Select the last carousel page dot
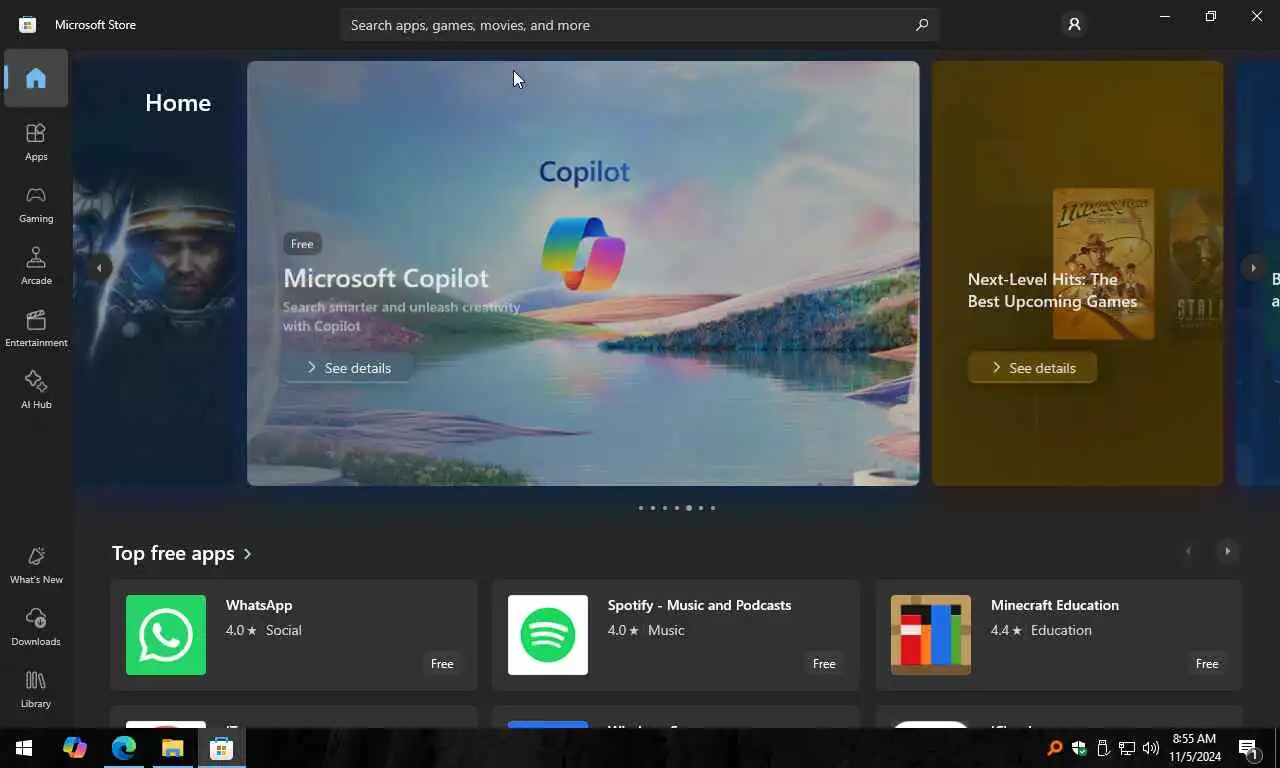Viewport: 1280px width, 768px height. click(713, 508)
